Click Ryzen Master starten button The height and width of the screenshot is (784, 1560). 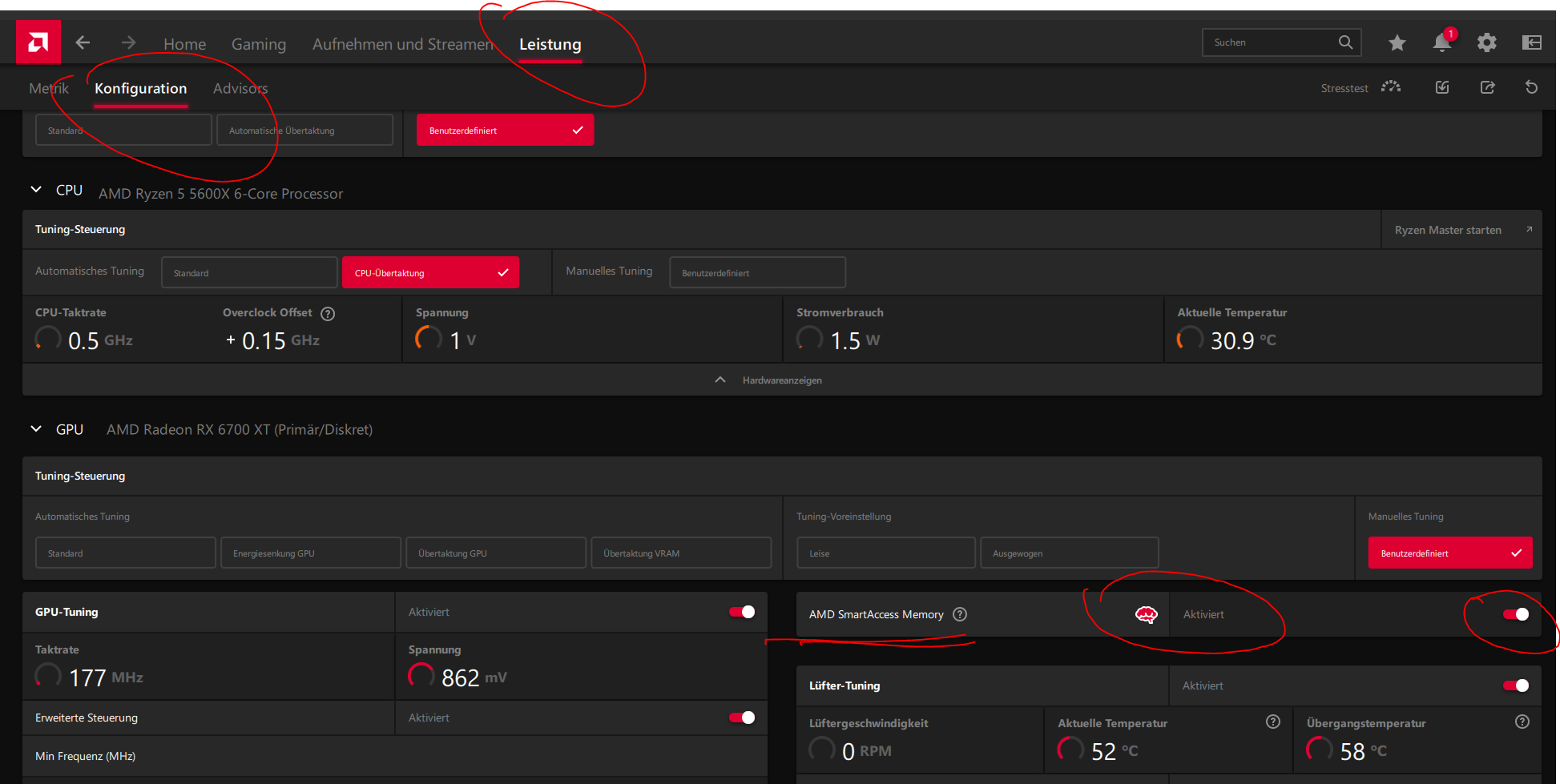[x=1461, y=230]
